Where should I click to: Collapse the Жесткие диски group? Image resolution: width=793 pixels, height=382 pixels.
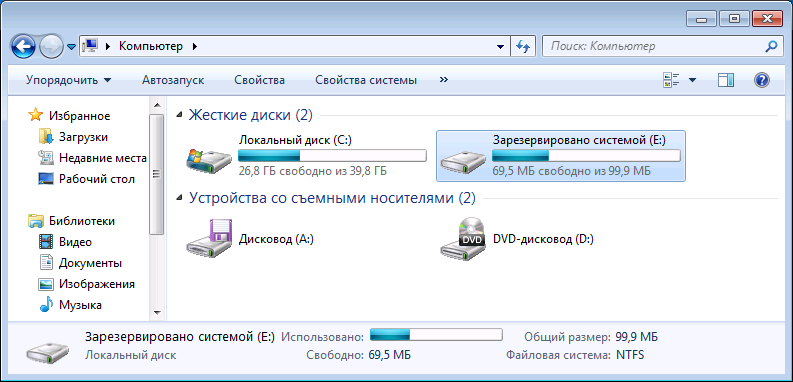(180, 115)
